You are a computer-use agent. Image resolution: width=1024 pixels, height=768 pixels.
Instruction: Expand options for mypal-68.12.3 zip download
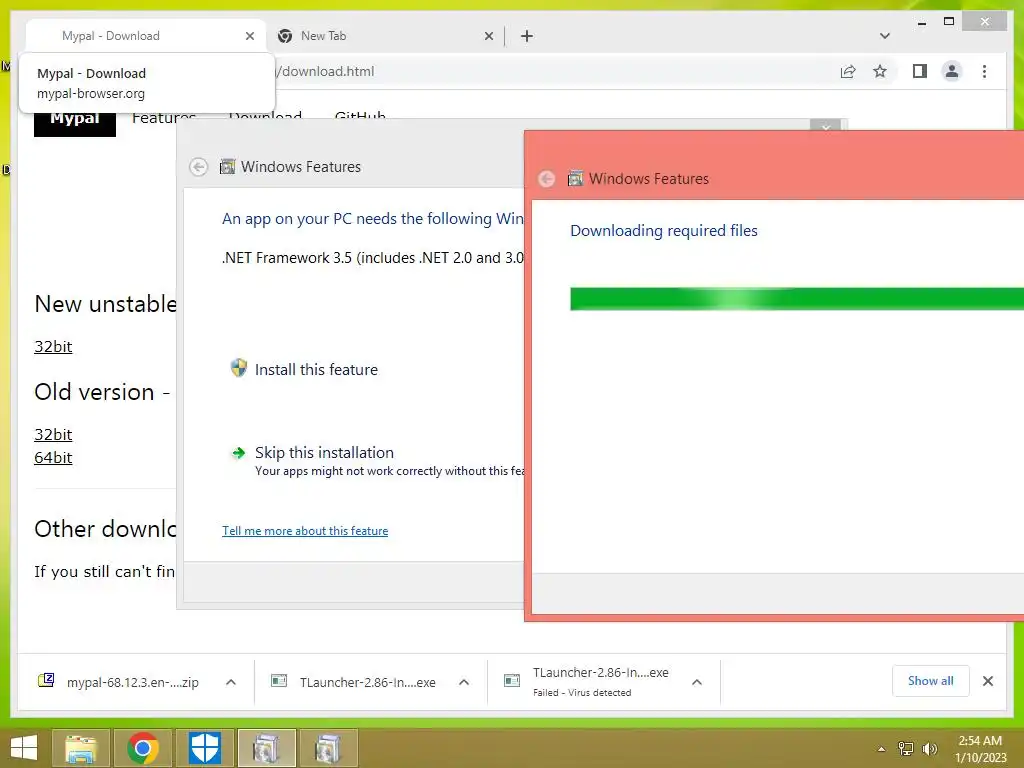231,682
